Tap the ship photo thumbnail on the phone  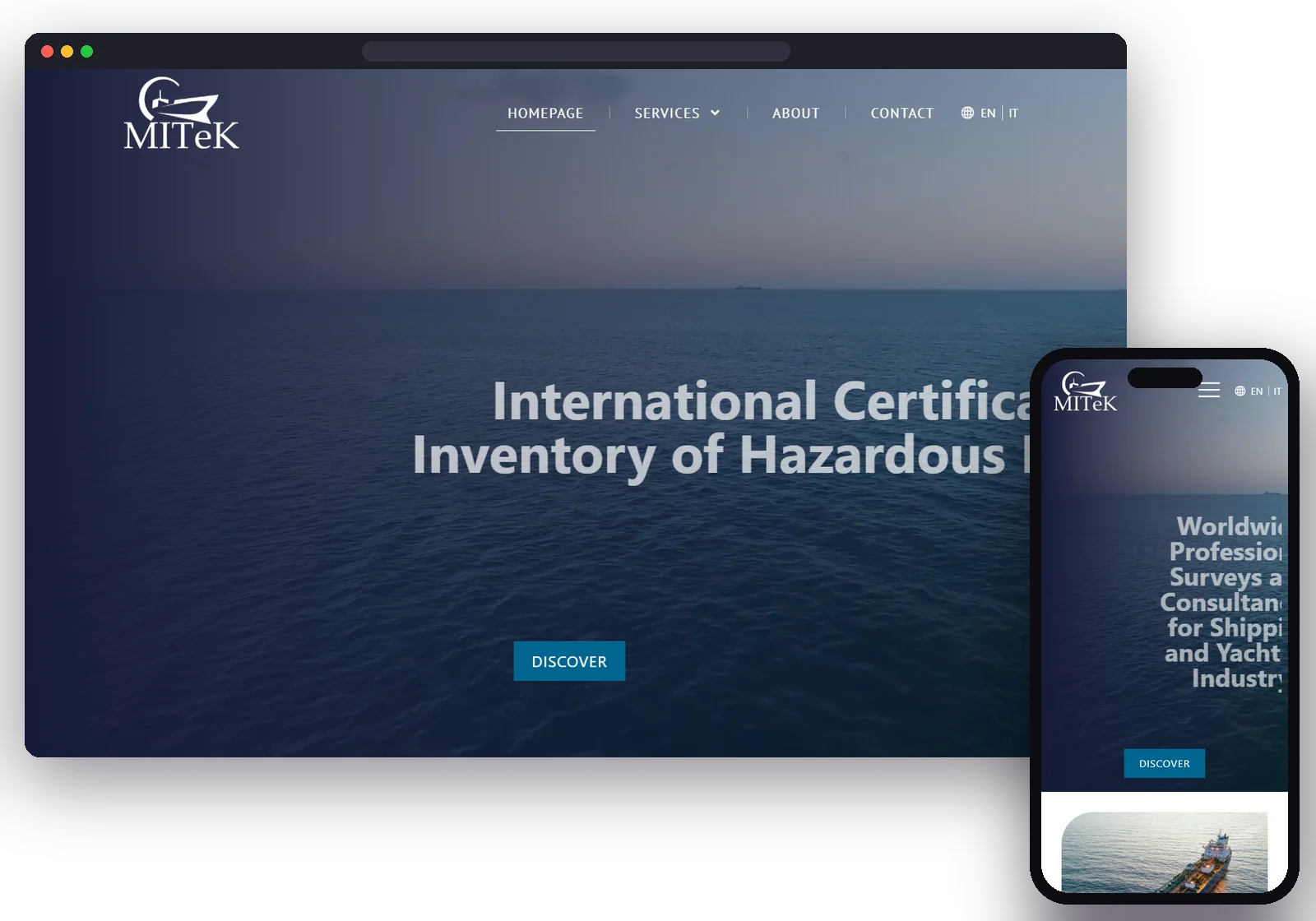pyautogui.click(x=1165, y=852)
